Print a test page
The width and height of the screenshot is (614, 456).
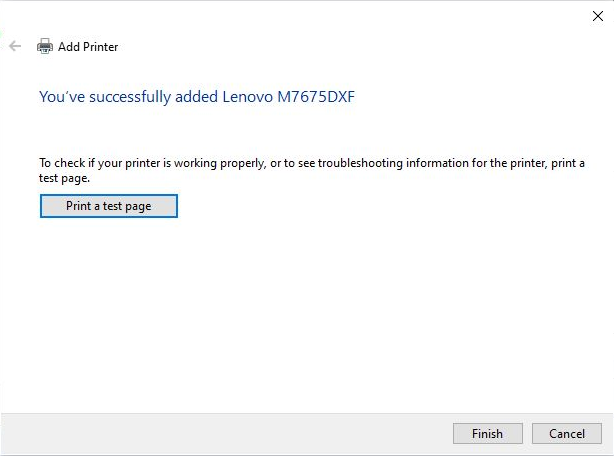click(x=109, y=206)
